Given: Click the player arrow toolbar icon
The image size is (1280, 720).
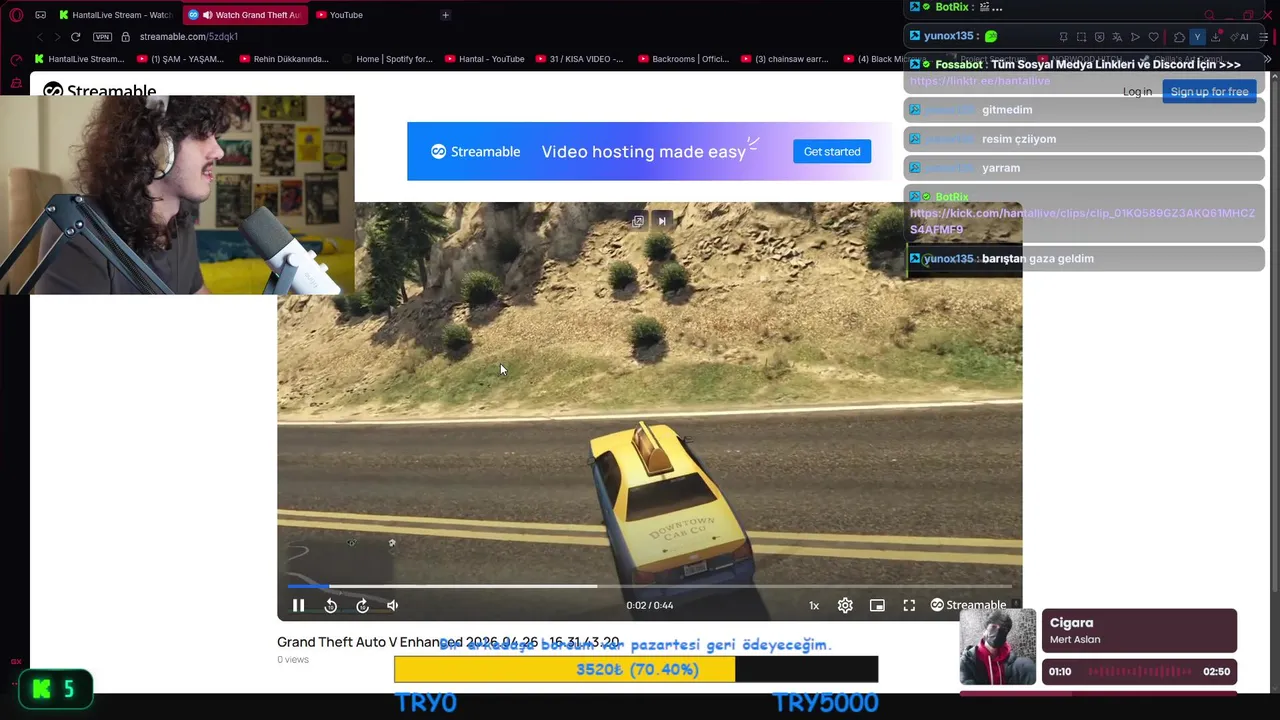Looking at the screenshot, I should (1135, 37).
